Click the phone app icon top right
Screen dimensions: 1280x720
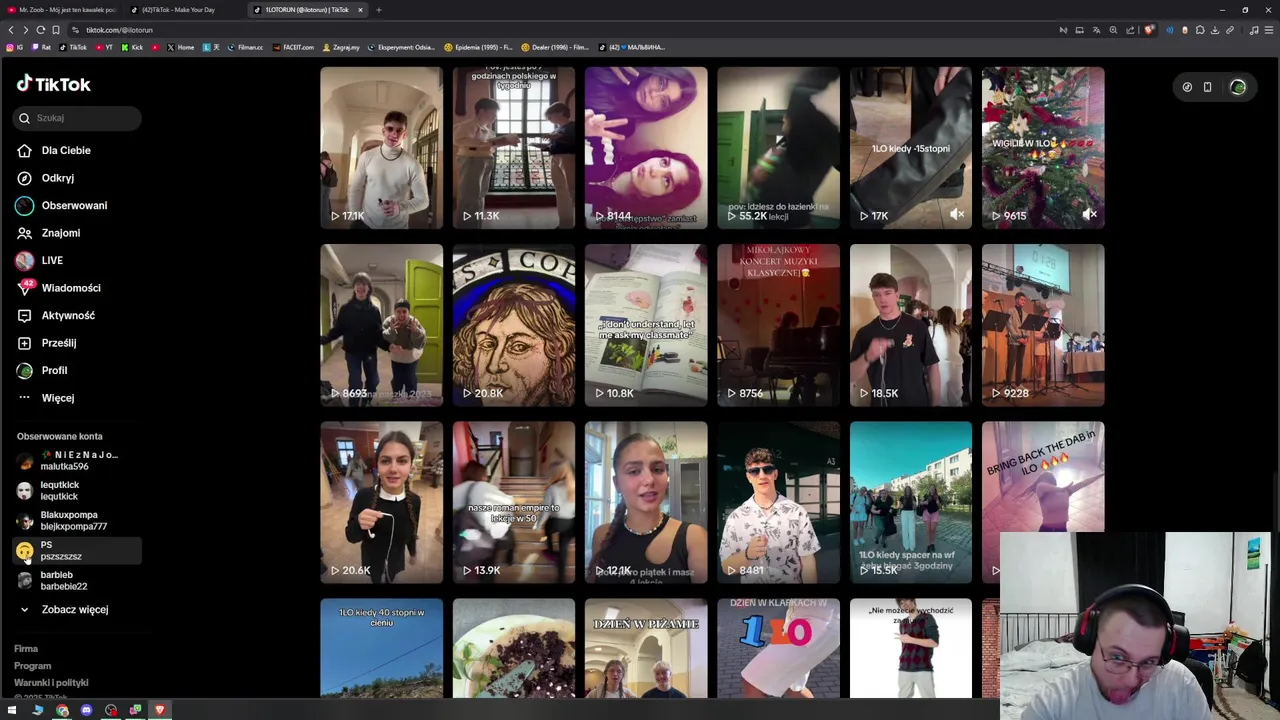pyautogui.click(x=1207, y=87)
